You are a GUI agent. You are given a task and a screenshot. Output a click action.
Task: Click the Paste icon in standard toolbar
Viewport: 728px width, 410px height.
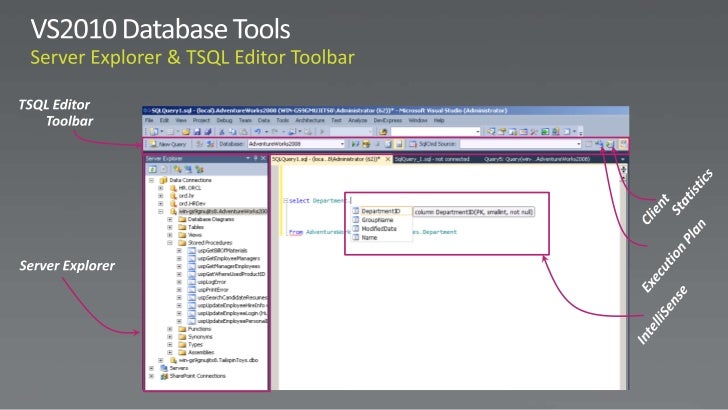click(243, 132)
